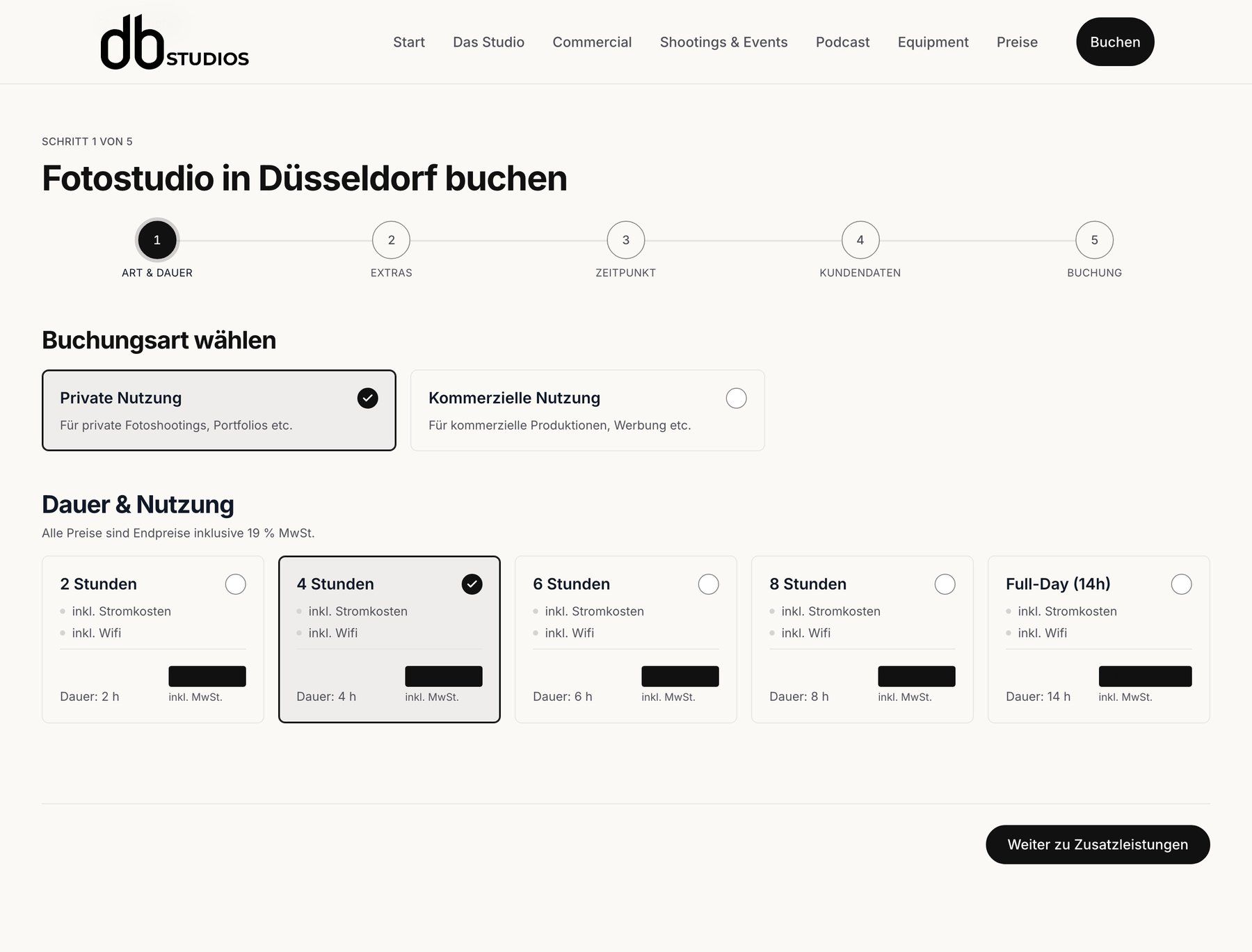Continue with Weiter zu Zusatzleistungen

pos(1098,845)
